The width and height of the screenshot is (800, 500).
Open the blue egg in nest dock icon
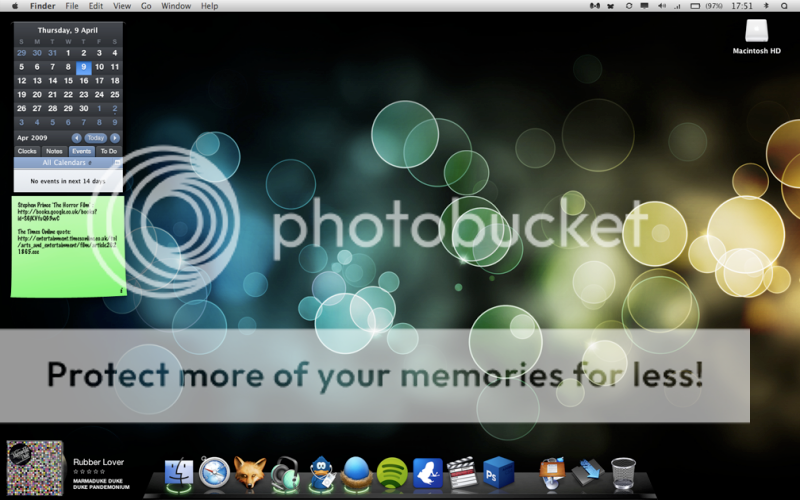356,472
